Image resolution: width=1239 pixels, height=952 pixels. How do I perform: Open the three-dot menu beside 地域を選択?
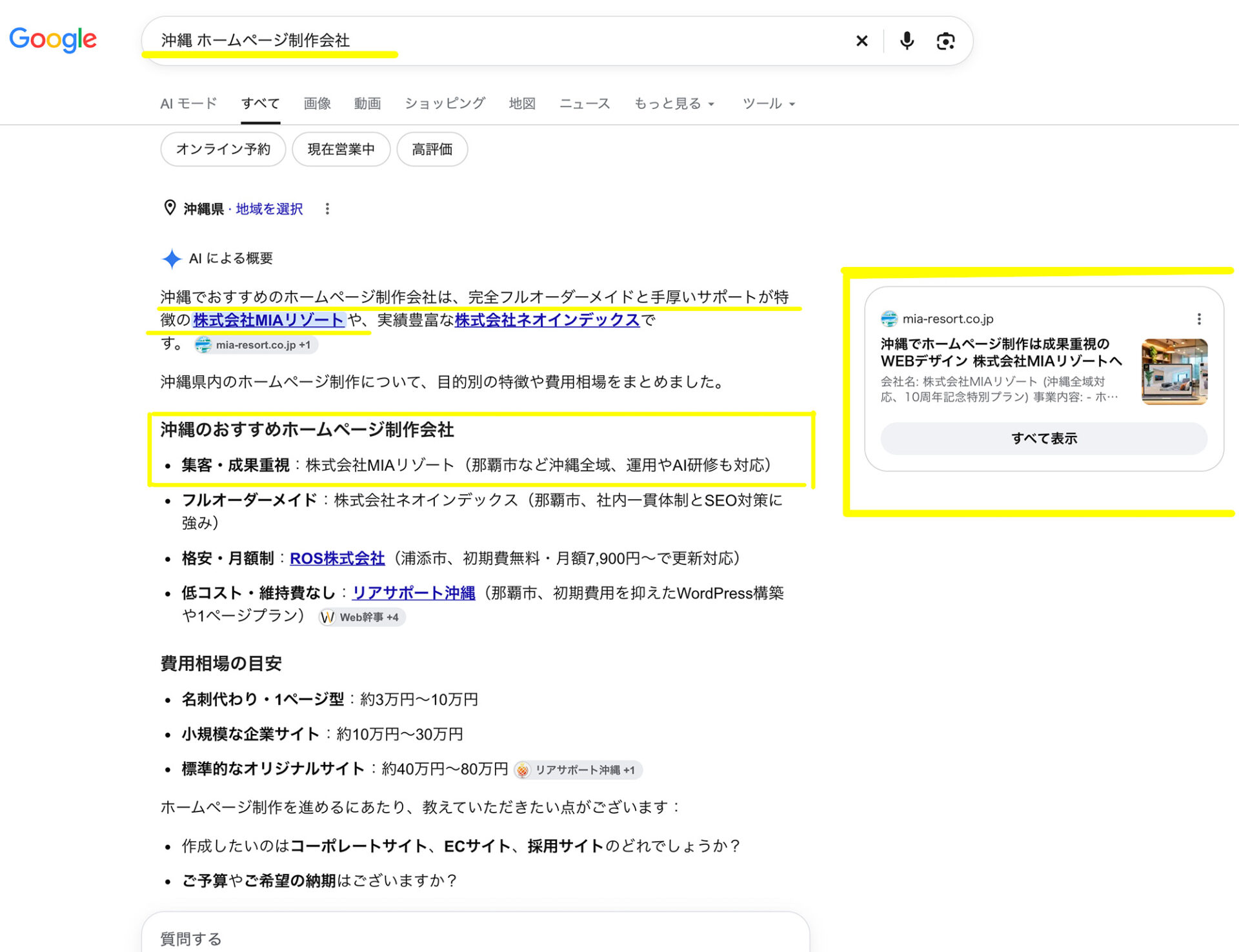327,208
